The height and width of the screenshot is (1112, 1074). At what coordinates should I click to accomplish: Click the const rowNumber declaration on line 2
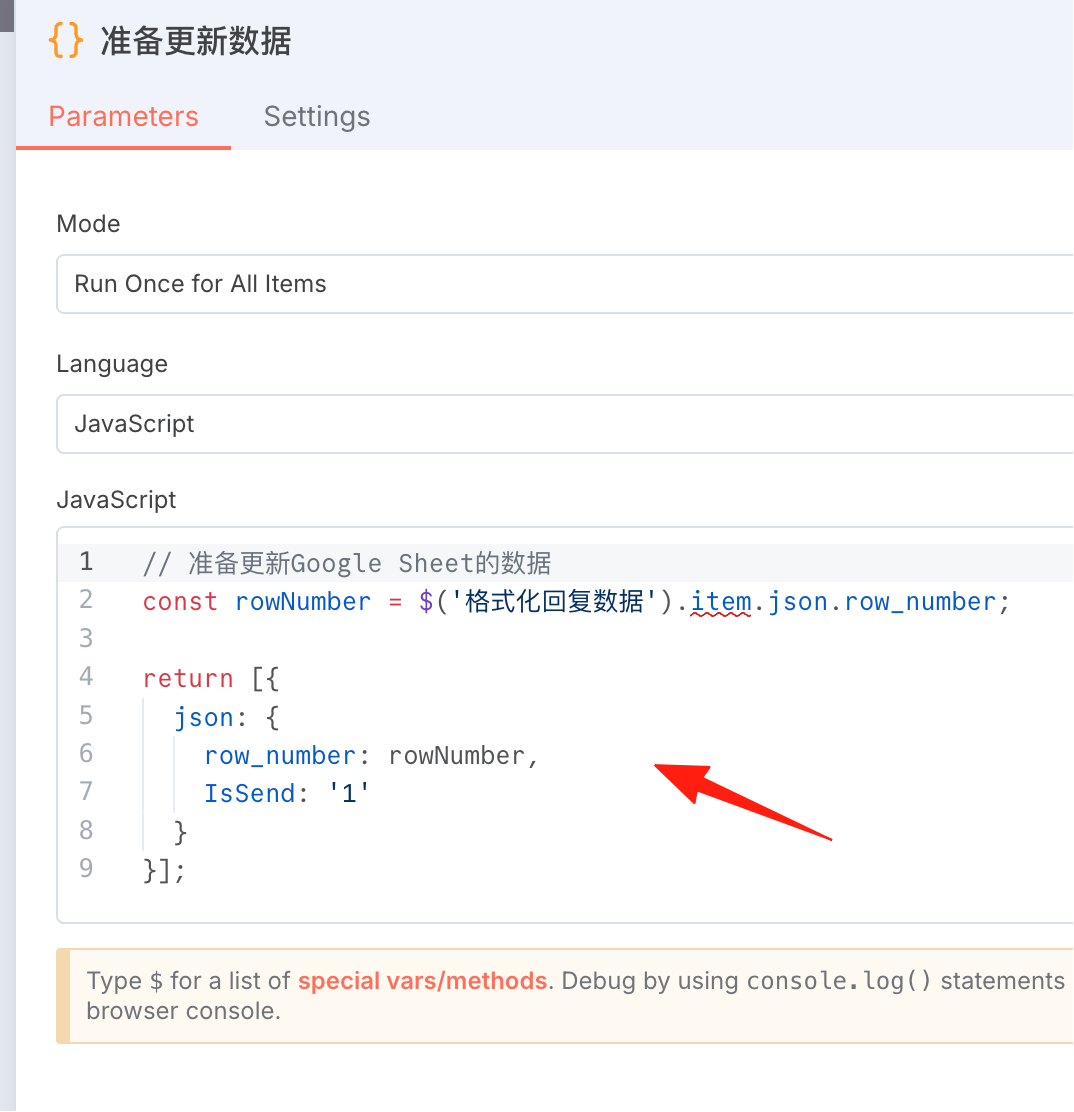click(x=257, y=601)
